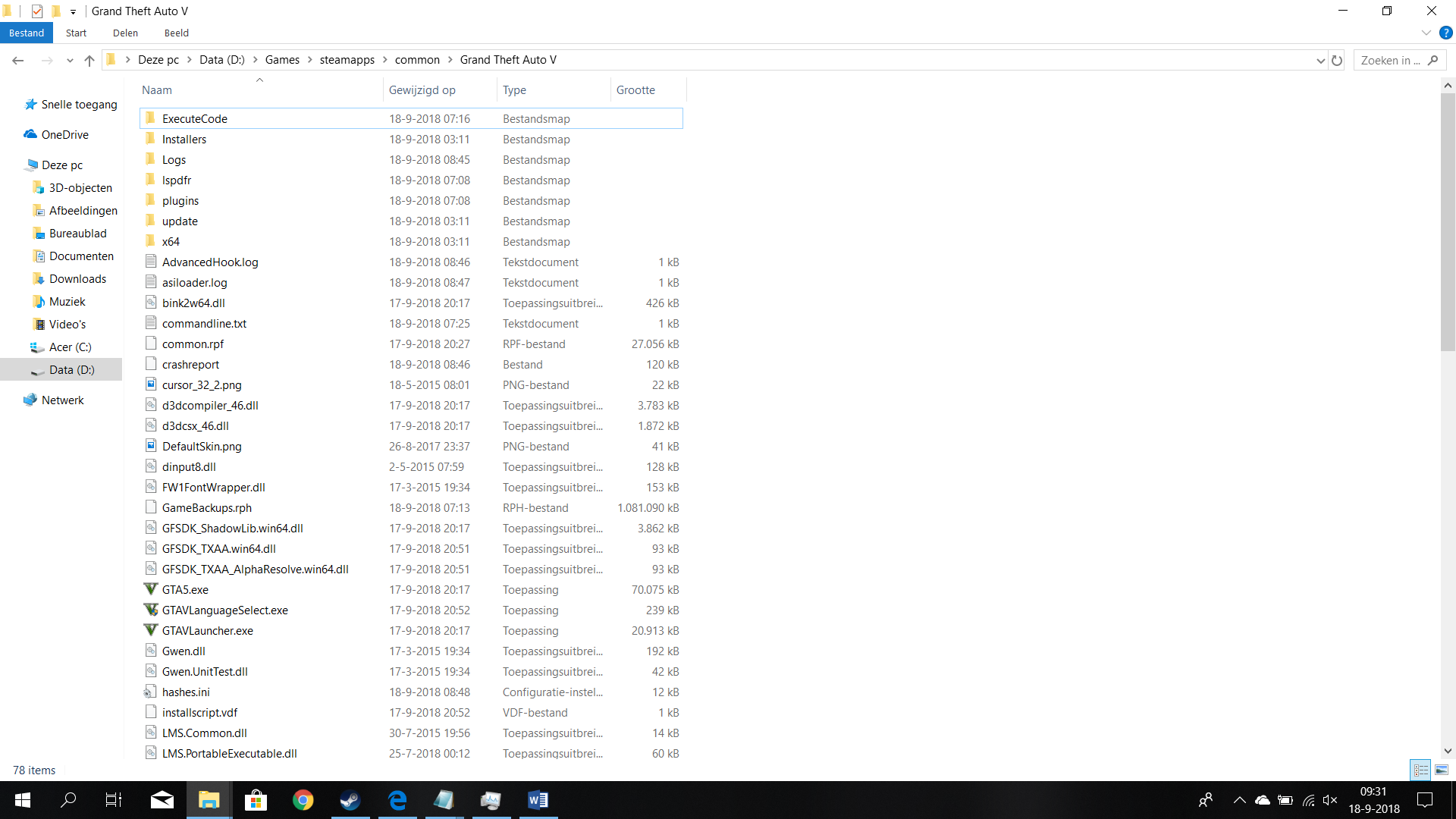Click steamapps in the breadcrumb path
1456x819 pixels.
point(347,60)
